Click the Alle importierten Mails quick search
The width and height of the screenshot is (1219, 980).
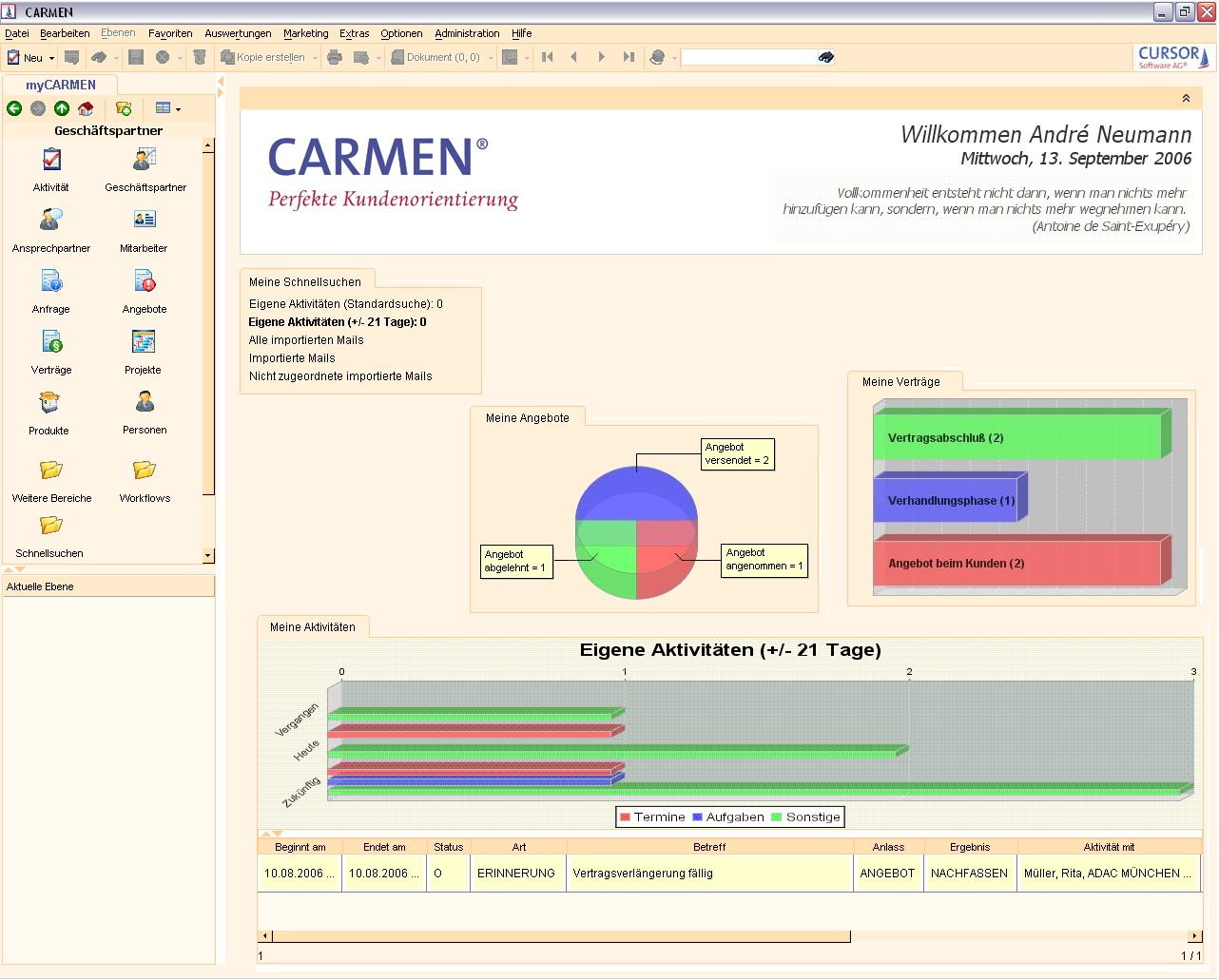[x=306, y=340]
